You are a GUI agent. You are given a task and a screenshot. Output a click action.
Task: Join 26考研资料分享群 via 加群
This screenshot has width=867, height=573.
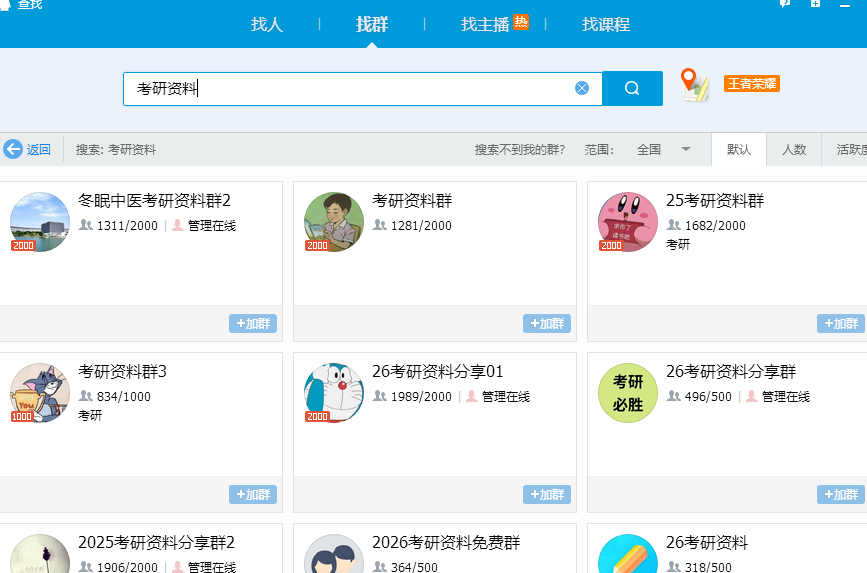(841, 494)
